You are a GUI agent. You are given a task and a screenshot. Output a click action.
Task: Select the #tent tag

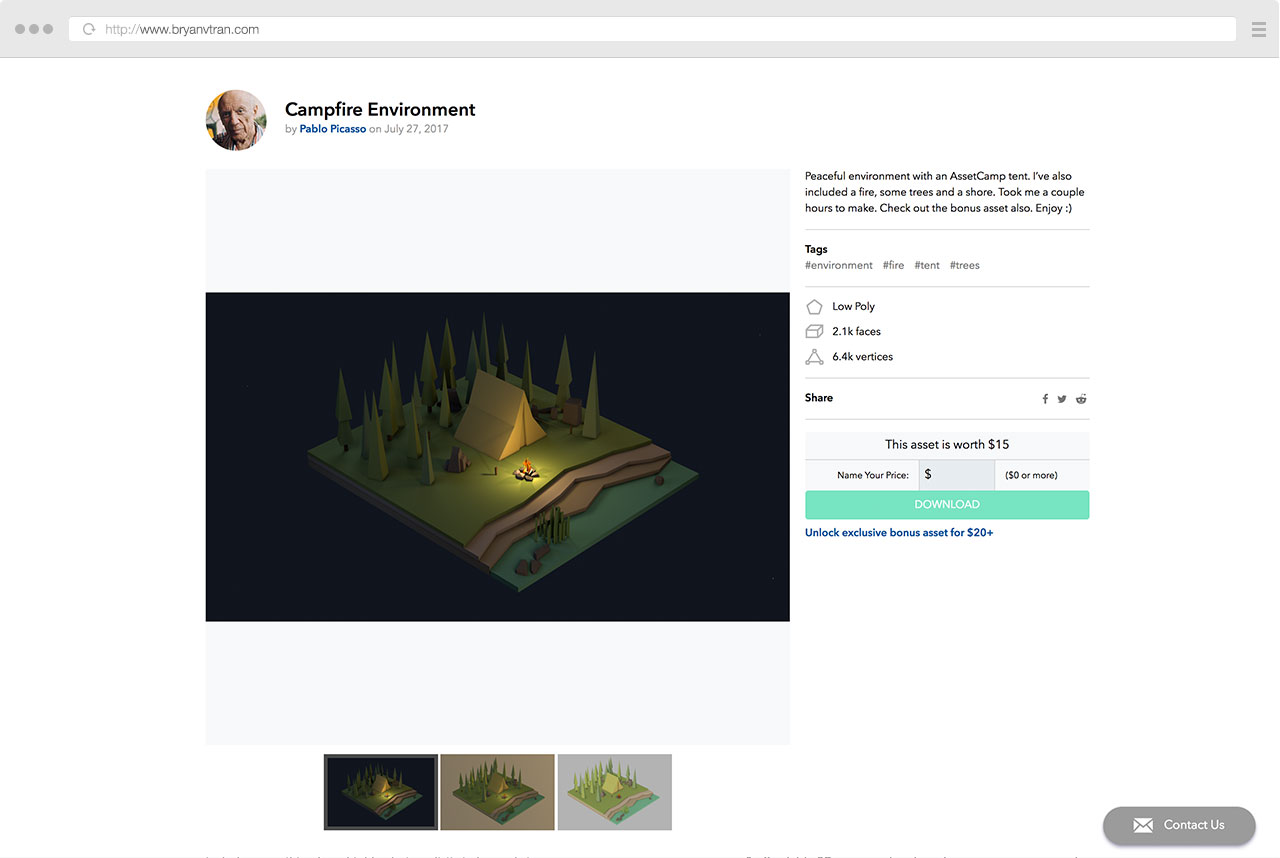click(x=927, y=265)
